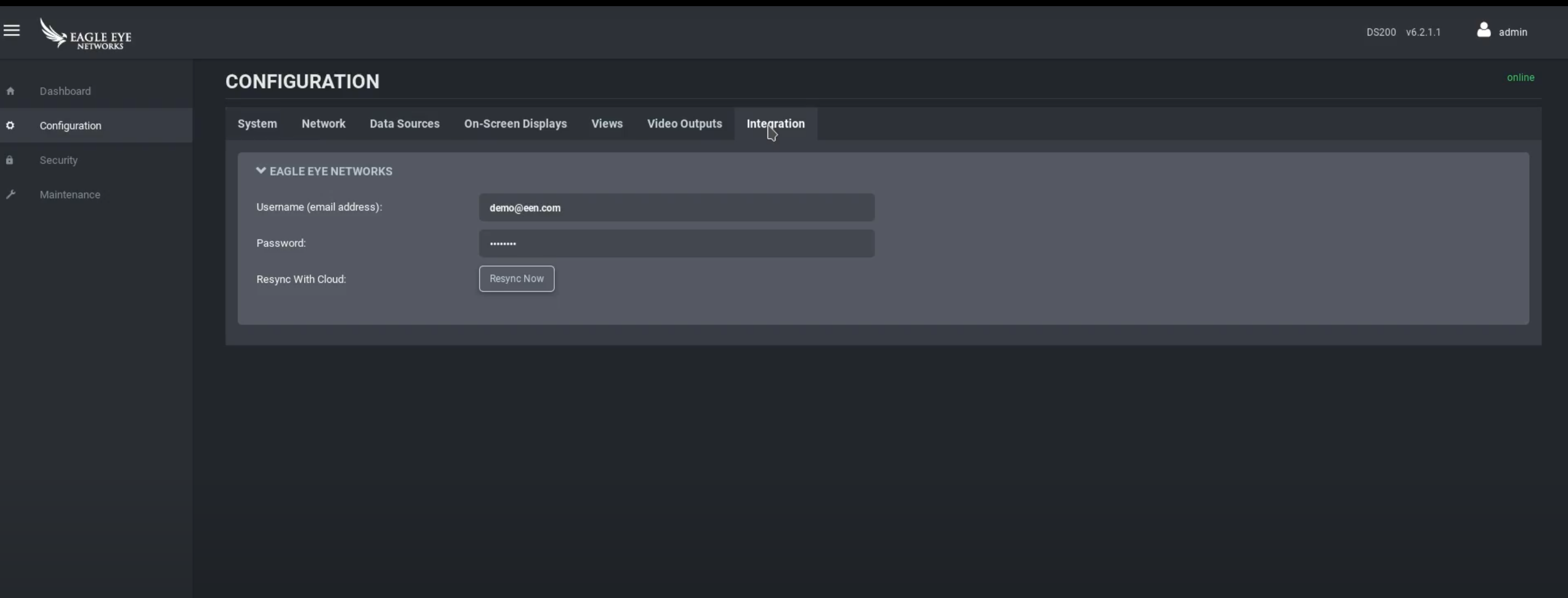Click the DS200 model label
This screenshot has width=1568, height=598.
coord(1381,32)
